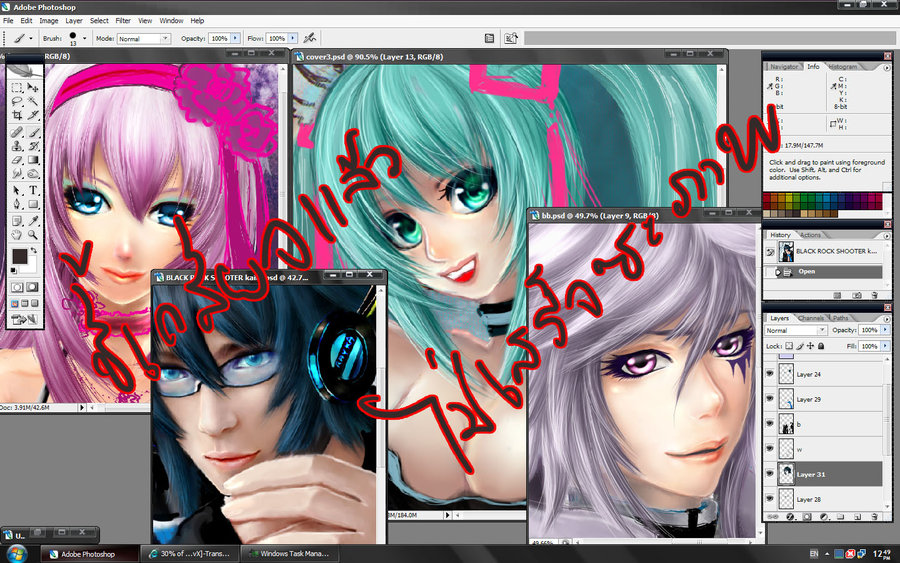This screenshot has height=563, width=900.
Task: Jump to ImageReady button in toolbox
Action: [x=24, y=320]
